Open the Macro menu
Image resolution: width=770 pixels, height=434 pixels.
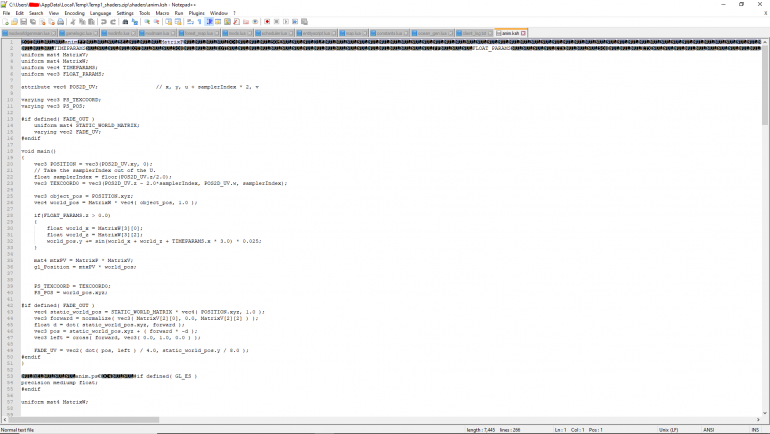click(162, 13)
